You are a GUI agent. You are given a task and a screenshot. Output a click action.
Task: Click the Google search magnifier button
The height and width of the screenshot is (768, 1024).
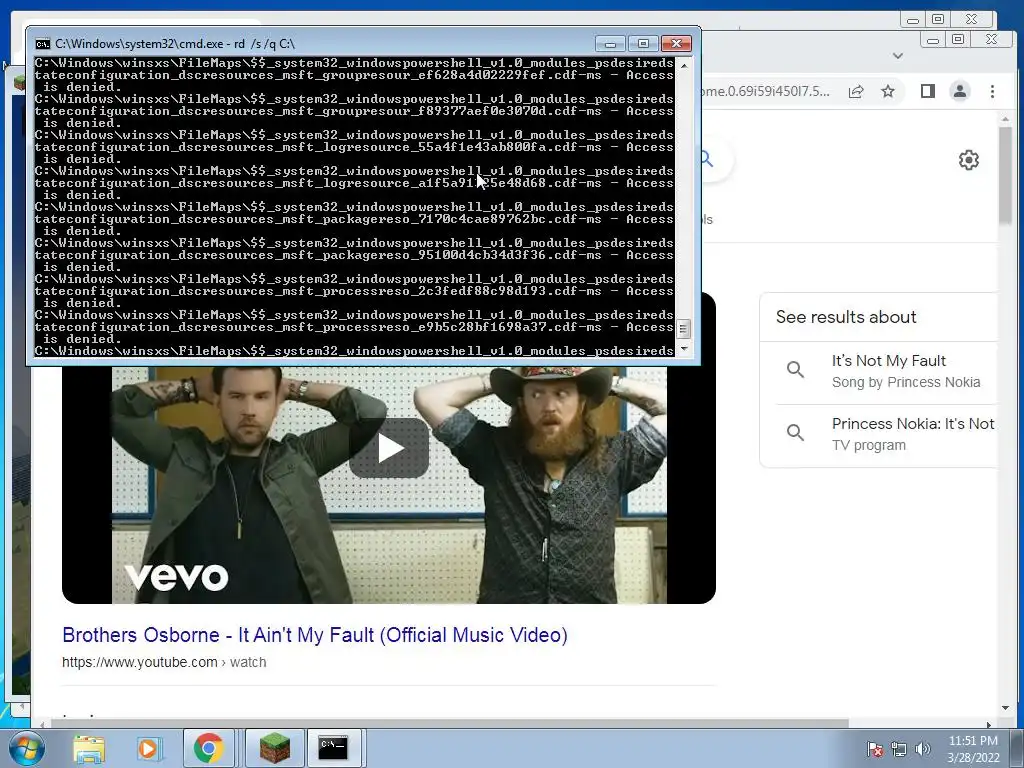click(x=707, y=159)
